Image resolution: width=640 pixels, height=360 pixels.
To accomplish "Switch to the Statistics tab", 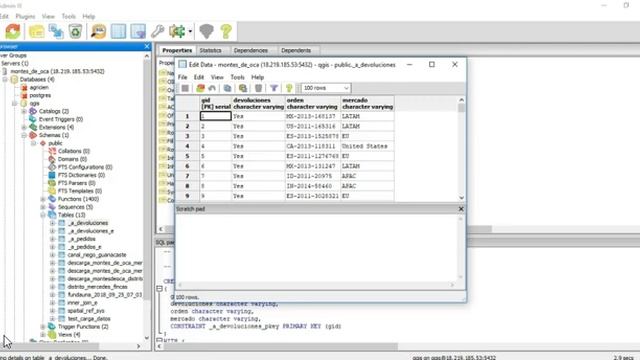I will coord(211,51).
